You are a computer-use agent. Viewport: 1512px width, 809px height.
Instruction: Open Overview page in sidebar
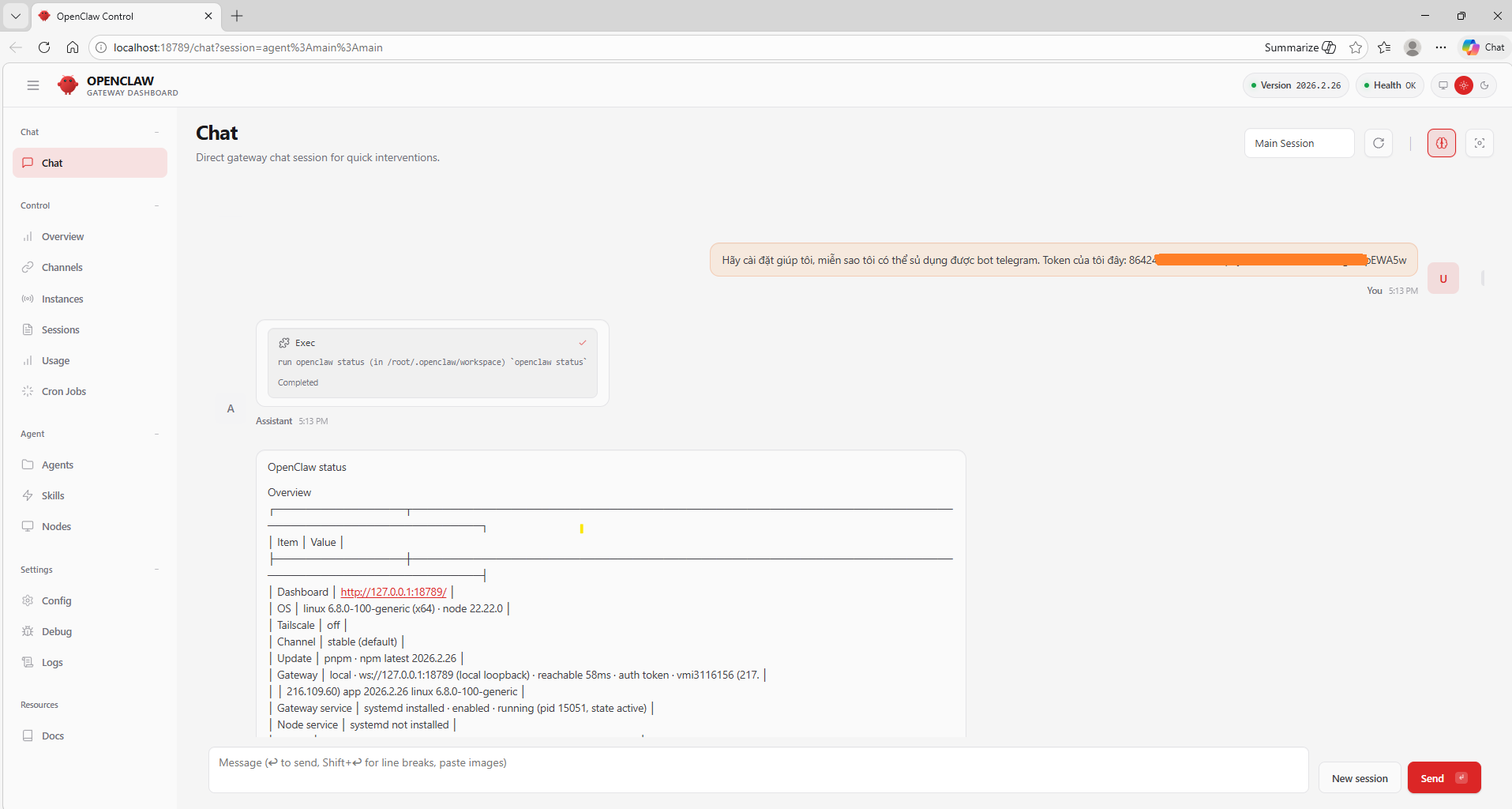coord(90,236)
